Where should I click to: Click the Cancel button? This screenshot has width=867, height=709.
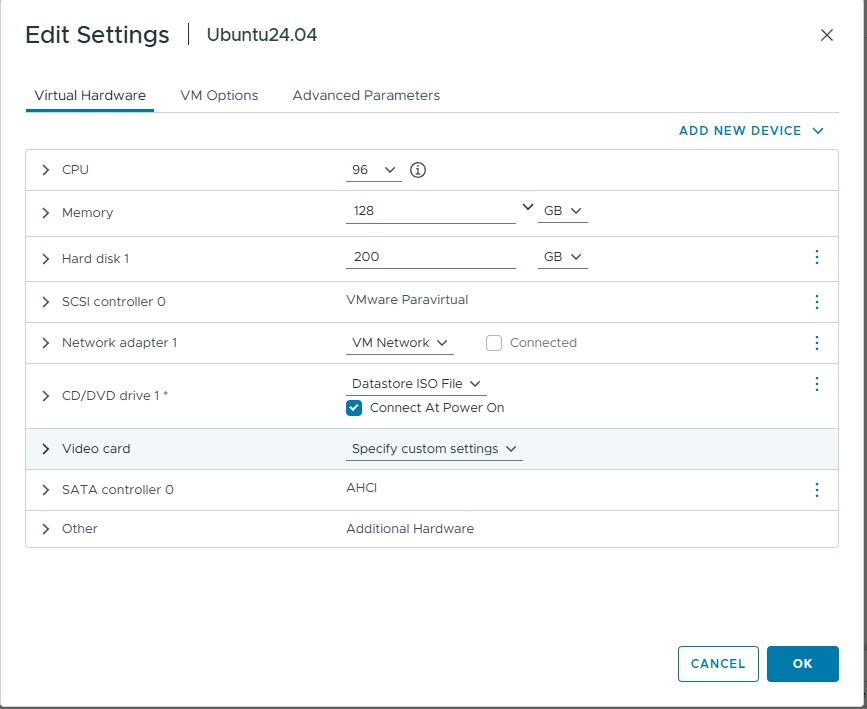718,664
